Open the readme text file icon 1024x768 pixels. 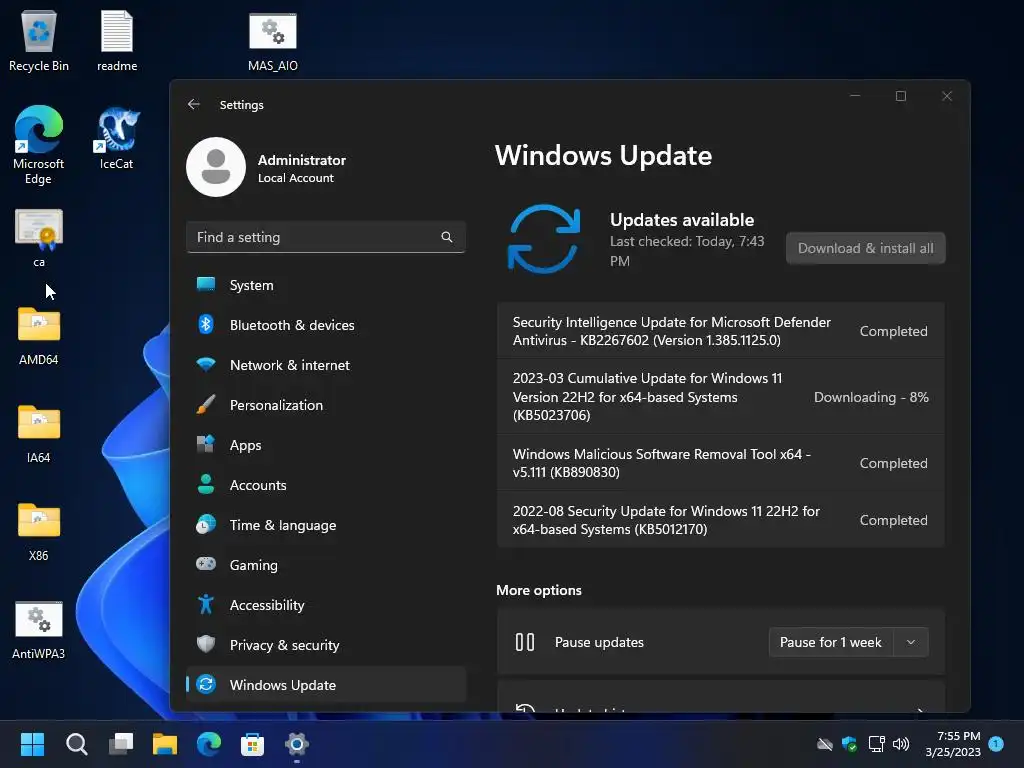click(117, 40)
